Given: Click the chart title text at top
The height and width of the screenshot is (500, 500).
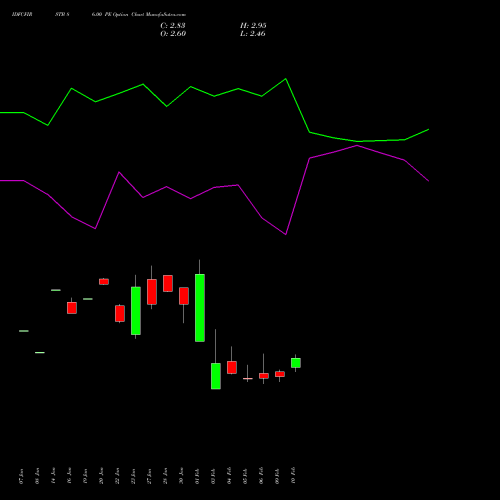Looking at the screenshot, I should coord(99,15).
